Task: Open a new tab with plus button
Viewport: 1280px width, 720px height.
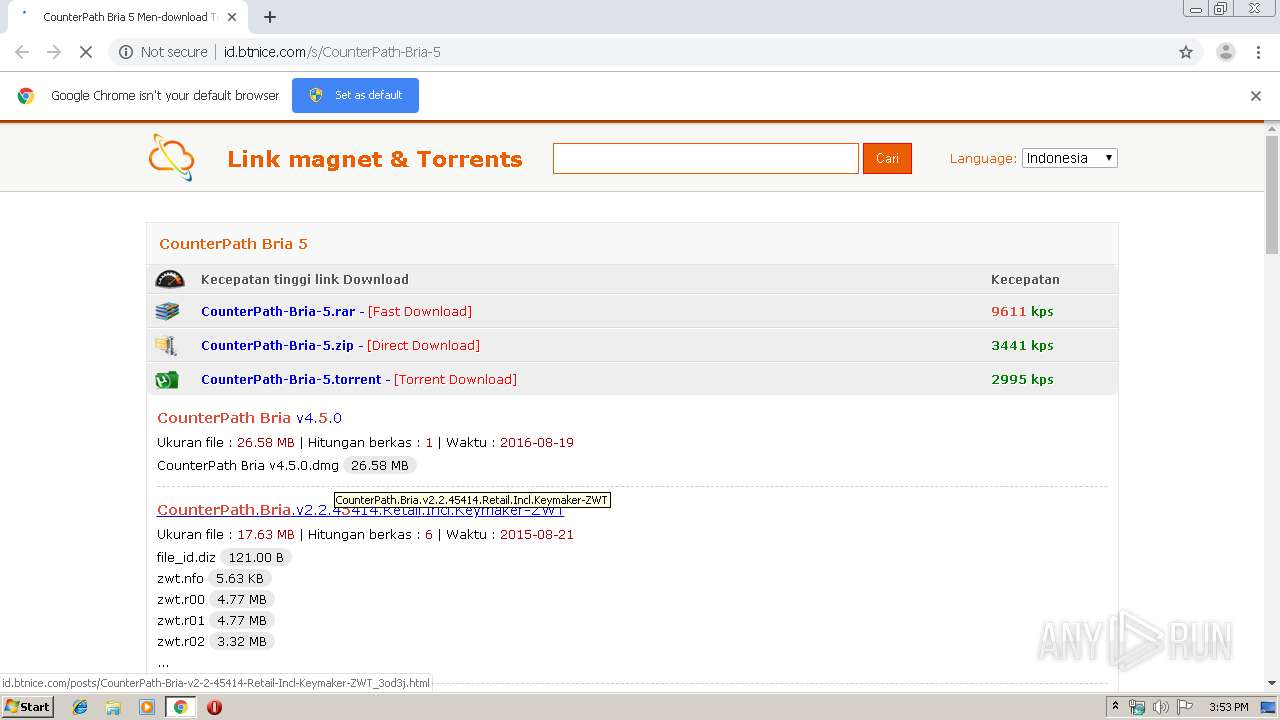Action: (270, 17)
